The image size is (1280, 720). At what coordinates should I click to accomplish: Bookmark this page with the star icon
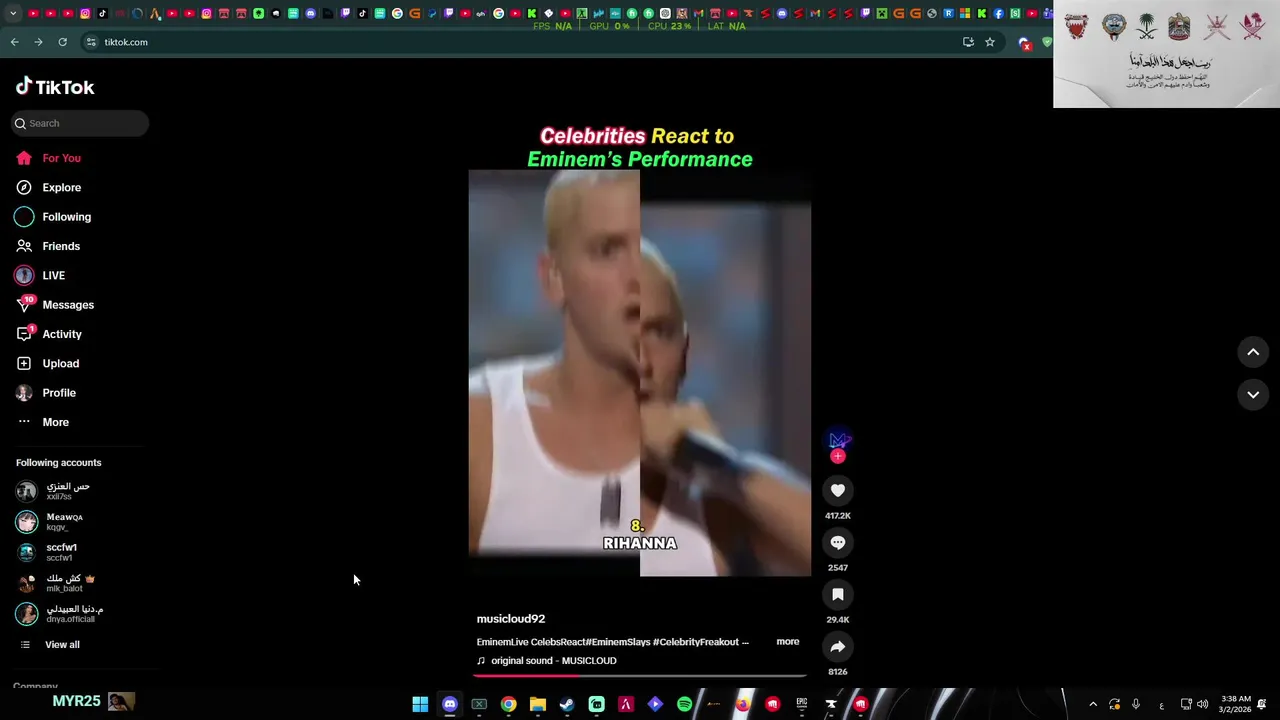click(x=990, y=42)
